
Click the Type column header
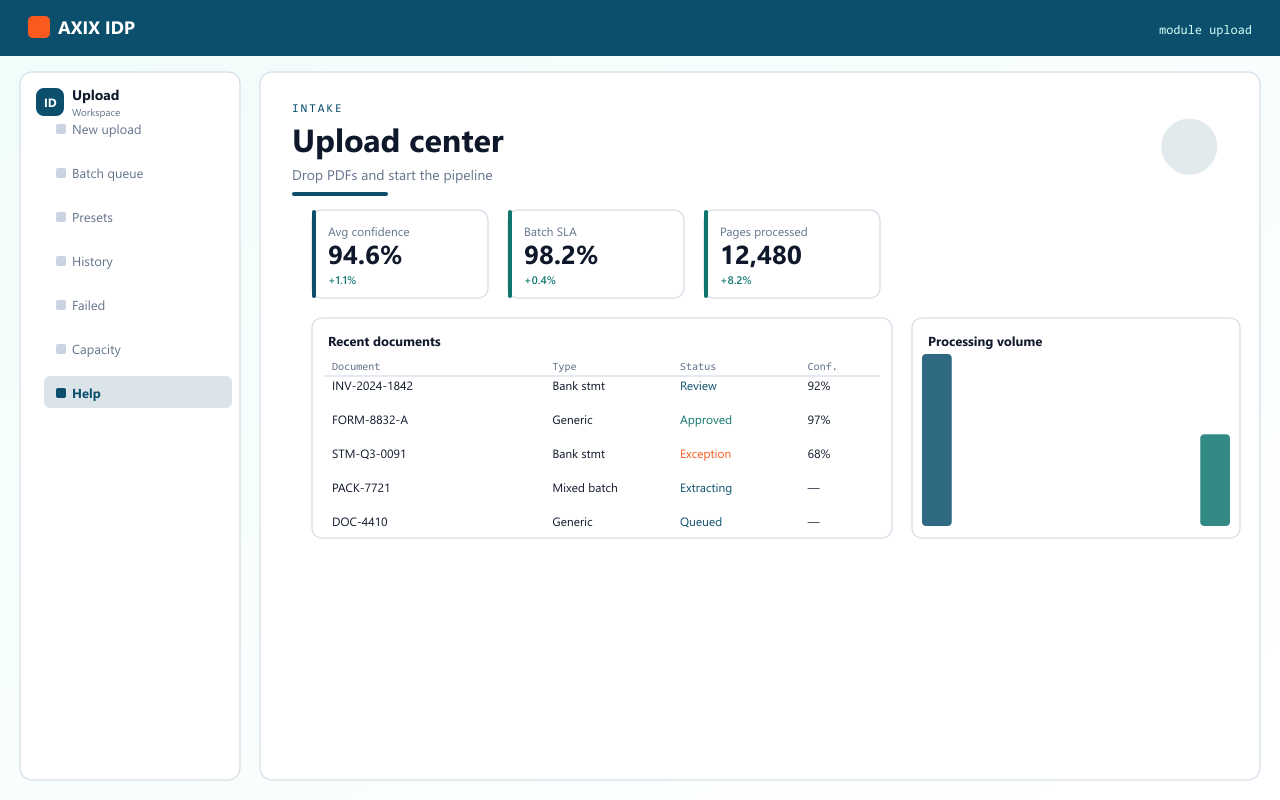coord(565,367)
